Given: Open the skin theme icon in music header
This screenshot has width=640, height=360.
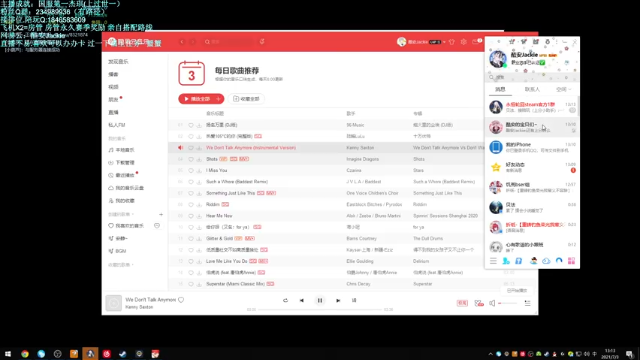Looking at the screenshot, I should (x=452, y=42).
